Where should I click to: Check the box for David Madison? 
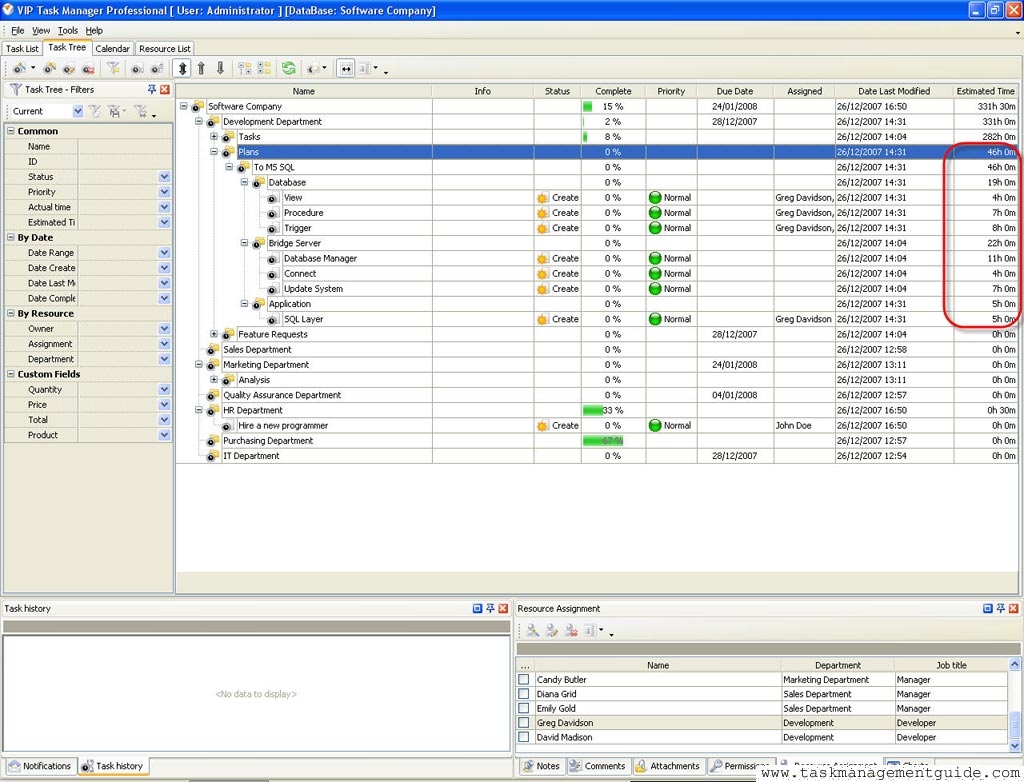pos(524,737)
